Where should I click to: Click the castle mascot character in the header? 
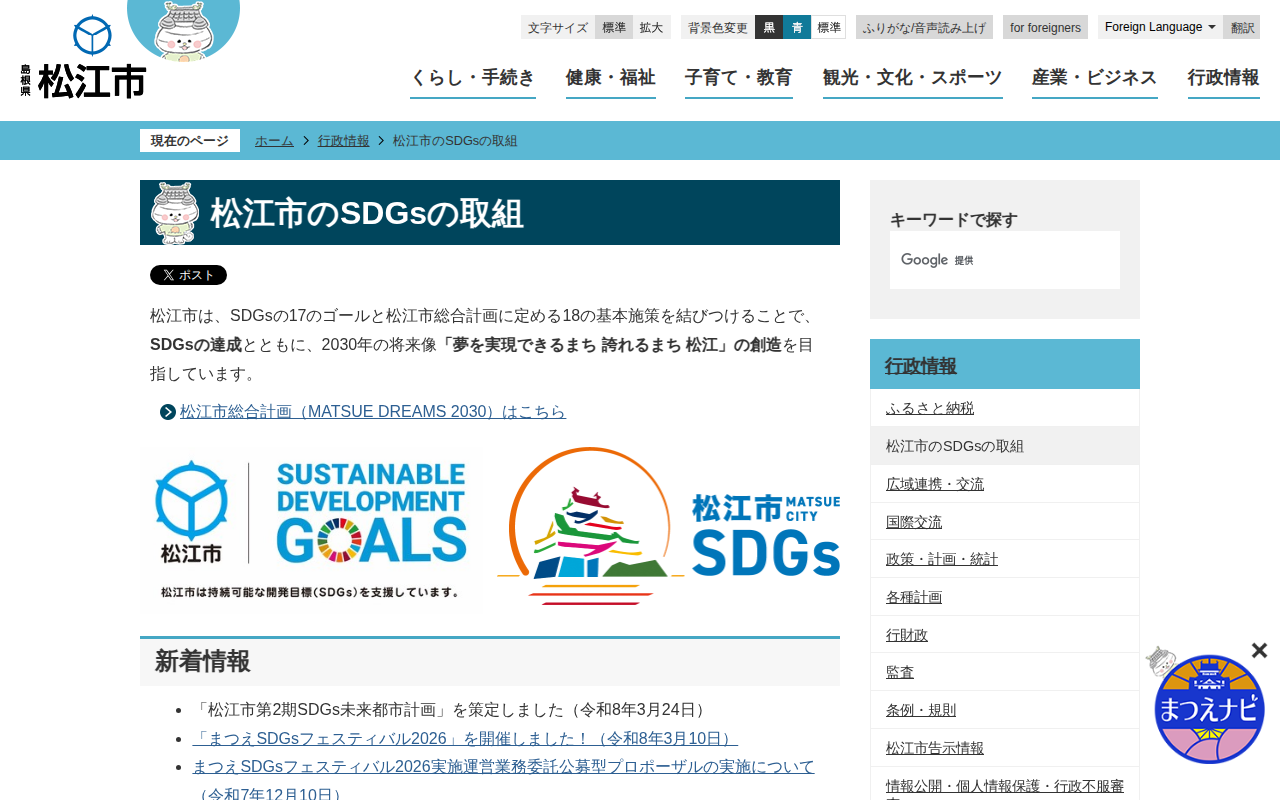click(184, 30)
